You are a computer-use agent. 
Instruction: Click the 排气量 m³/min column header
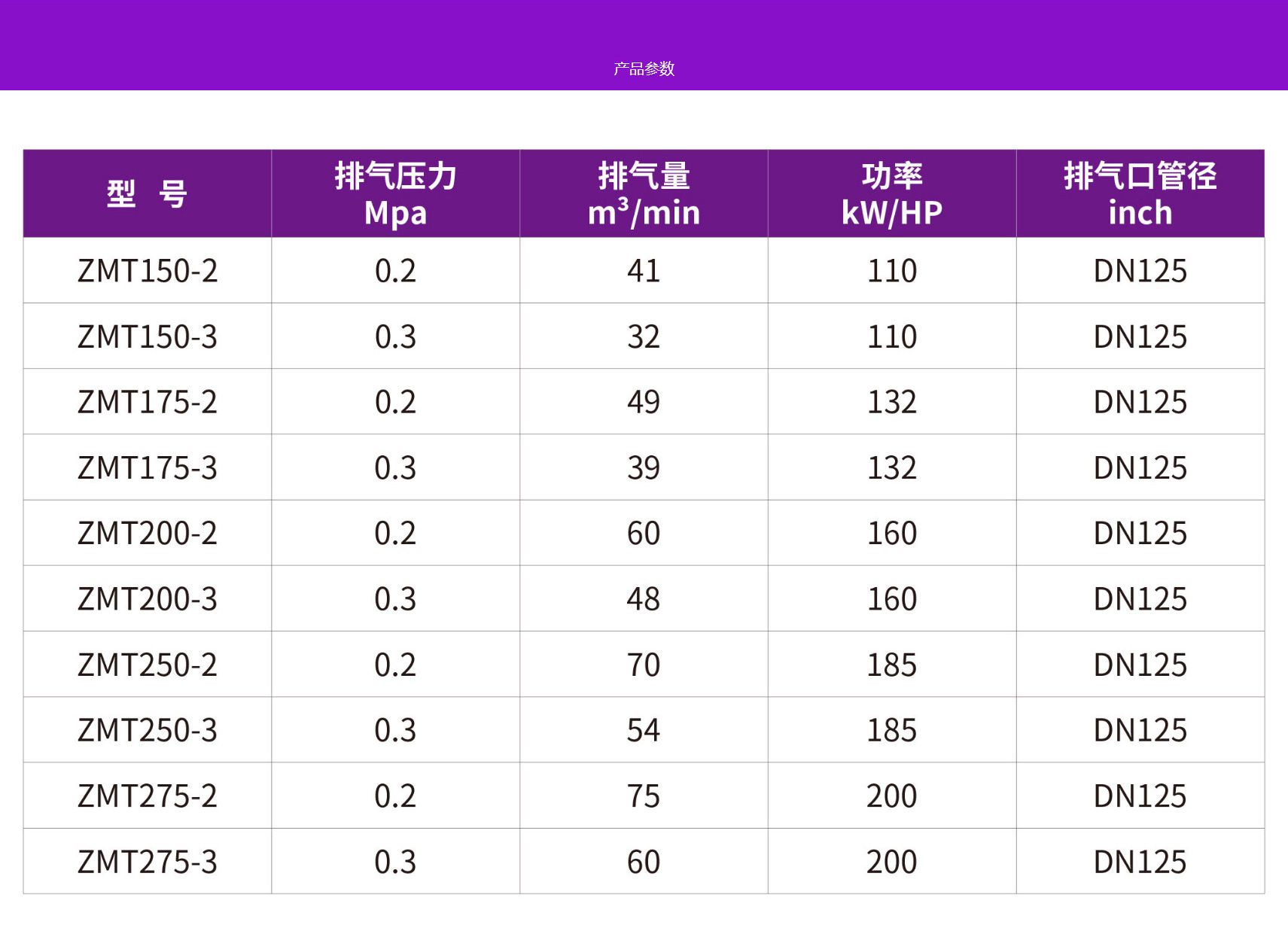click(644, 194)
